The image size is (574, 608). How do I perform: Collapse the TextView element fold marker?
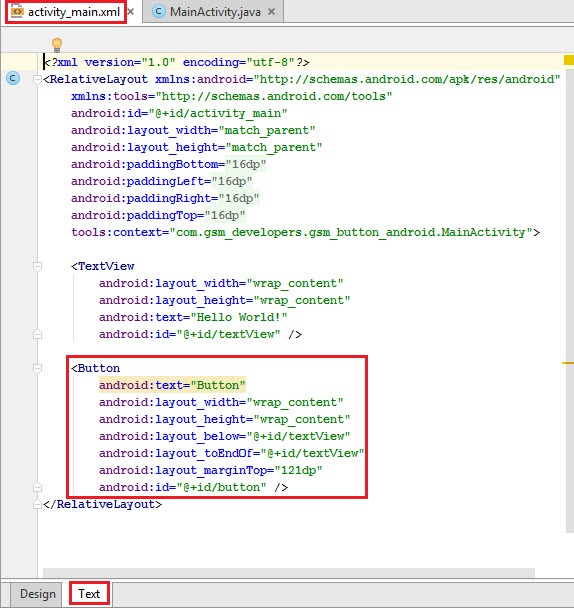pyautogui.click(x=37, y=266)
